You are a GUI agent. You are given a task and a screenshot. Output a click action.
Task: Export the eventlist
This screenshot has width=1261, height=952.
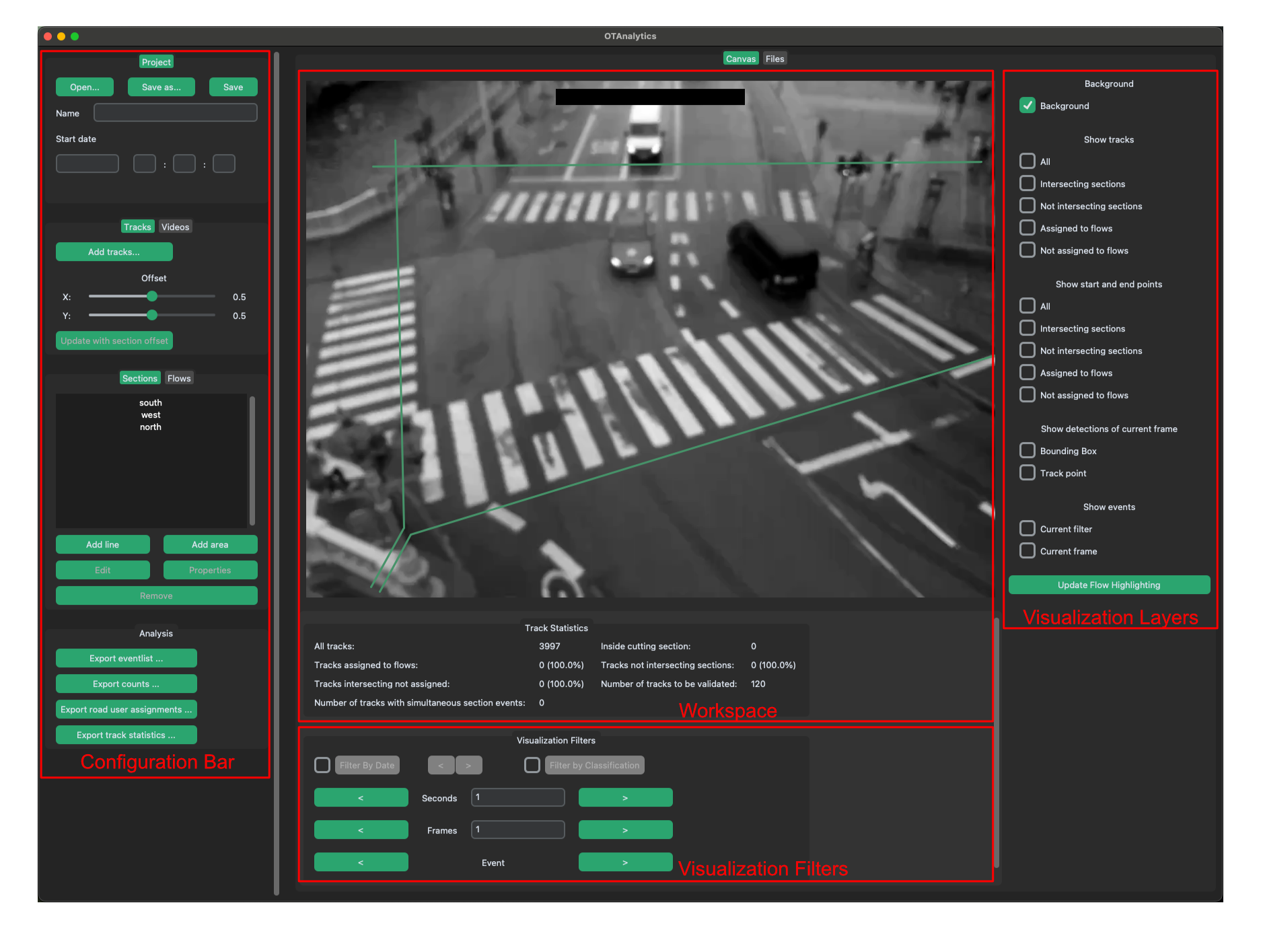(x=126, y=657)
